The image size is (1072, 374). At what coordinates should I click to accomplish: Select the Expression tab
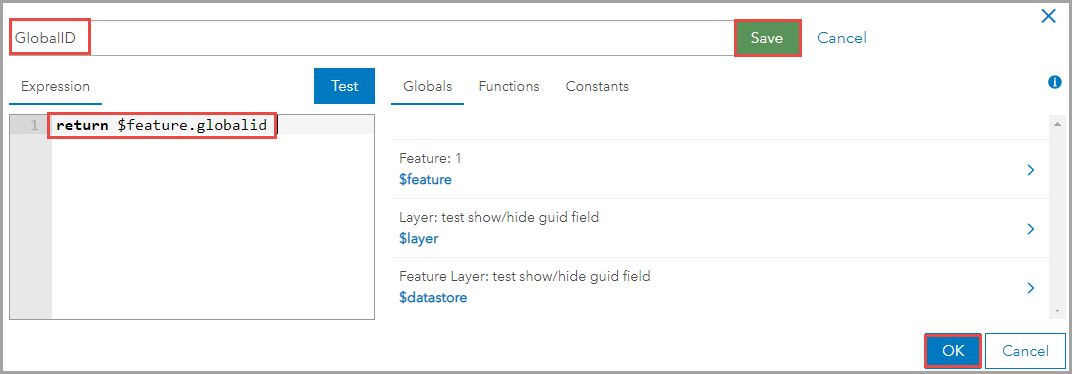click(55, 87)
